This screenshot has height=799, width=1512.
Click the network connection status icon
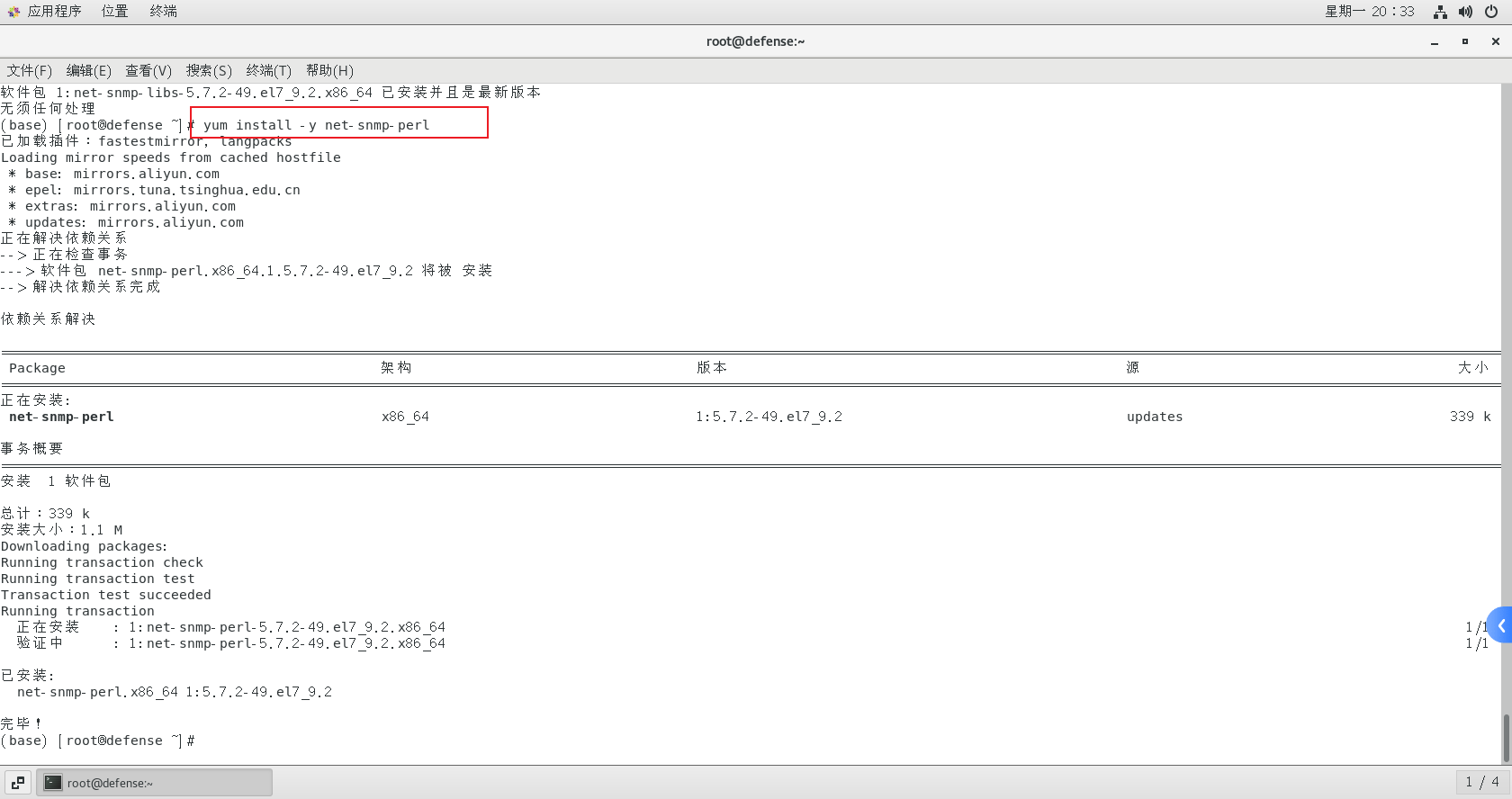pos(1440,12)
